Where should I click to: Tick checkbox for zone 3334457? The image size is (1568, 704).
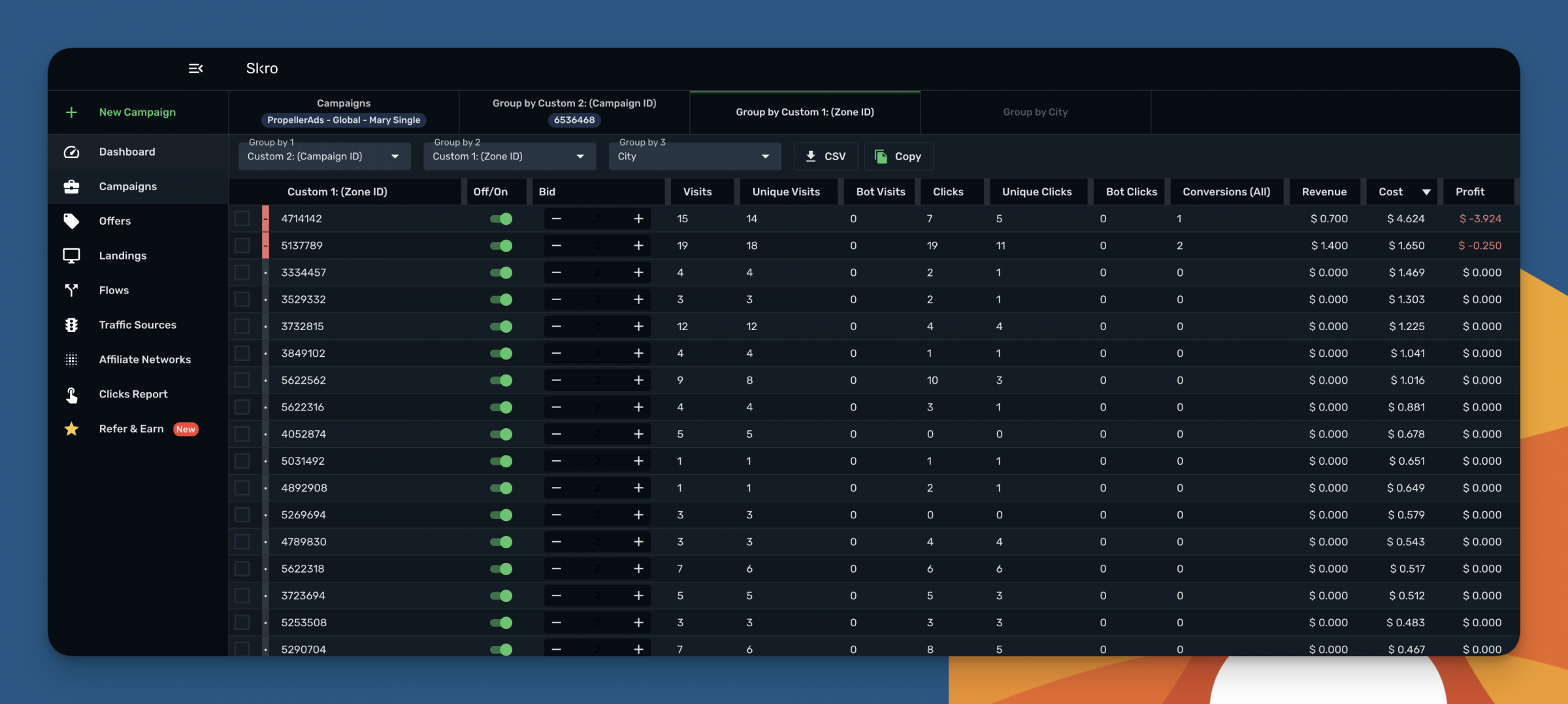[242, 273]
